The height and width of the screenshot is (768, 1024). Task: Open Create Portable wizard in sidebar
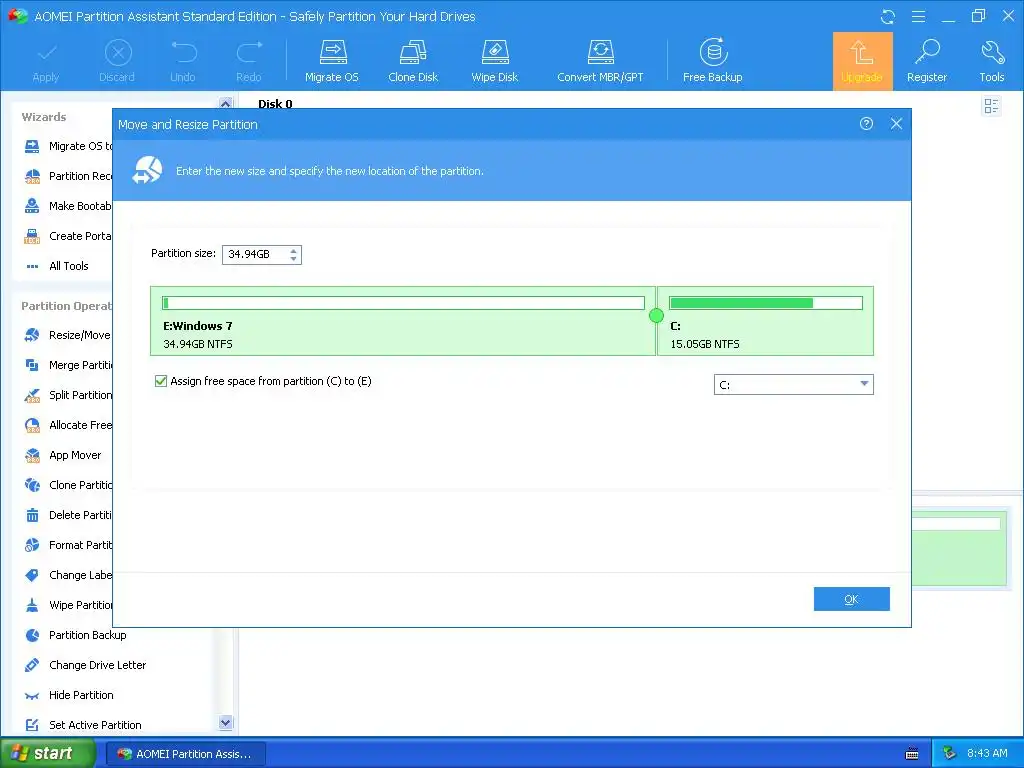click(67, 236)
